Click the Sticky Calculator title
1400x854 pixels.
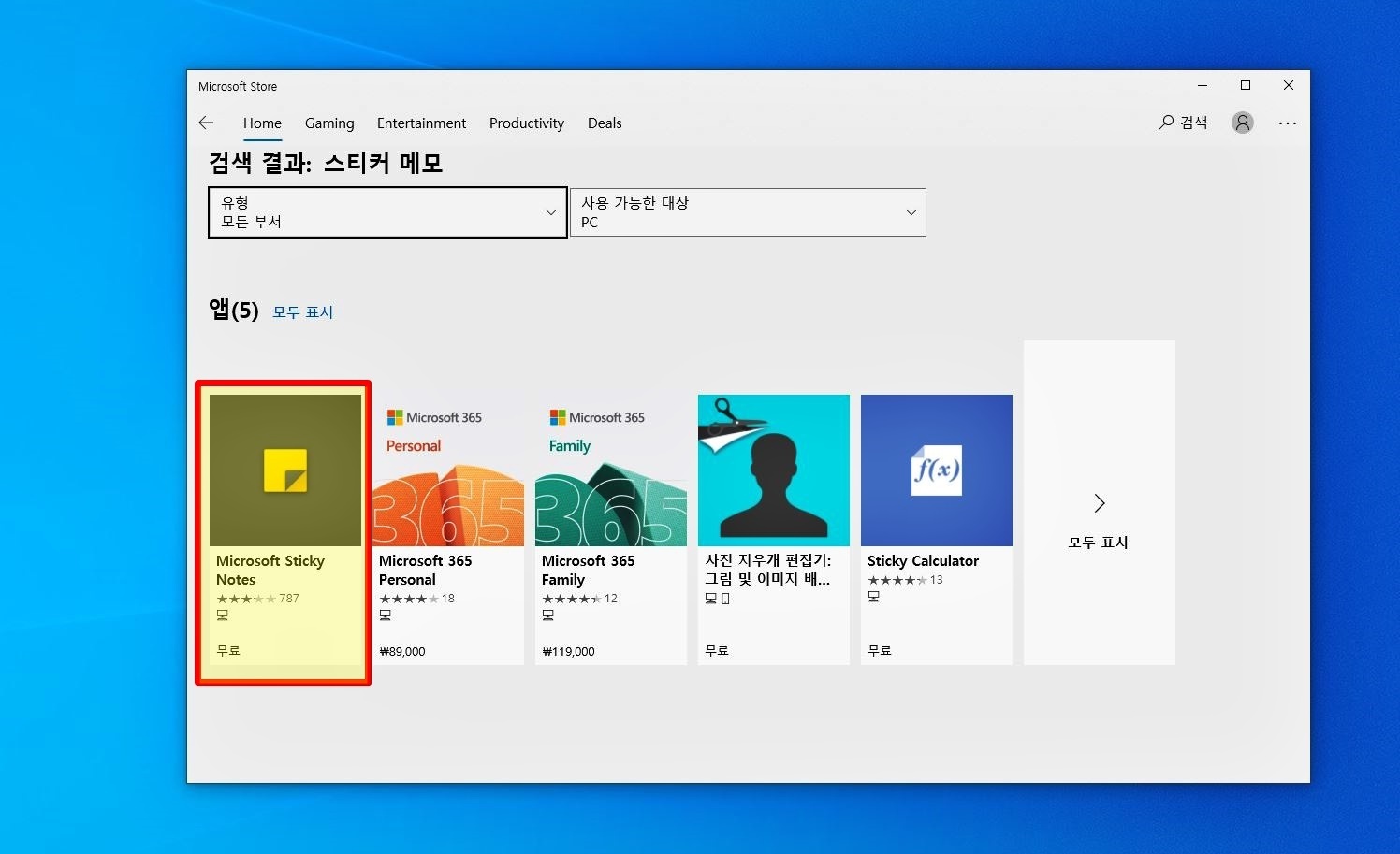tap(923, 561)
